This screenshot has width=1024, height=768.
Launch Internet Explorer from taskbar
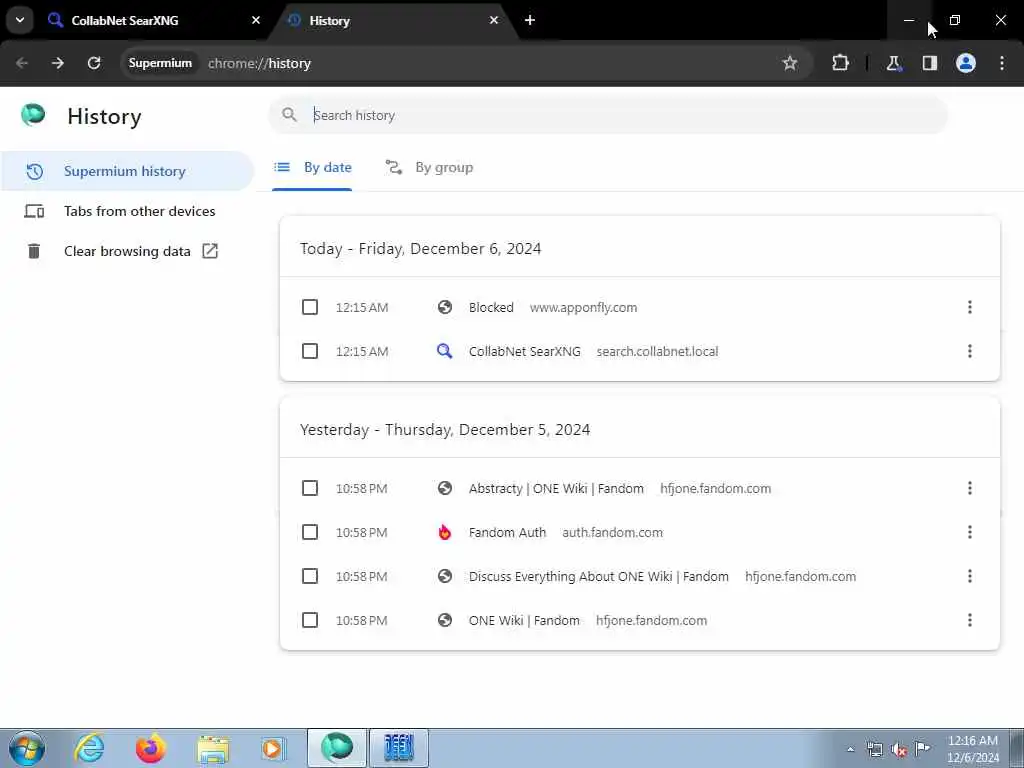(x=89, y=748)
